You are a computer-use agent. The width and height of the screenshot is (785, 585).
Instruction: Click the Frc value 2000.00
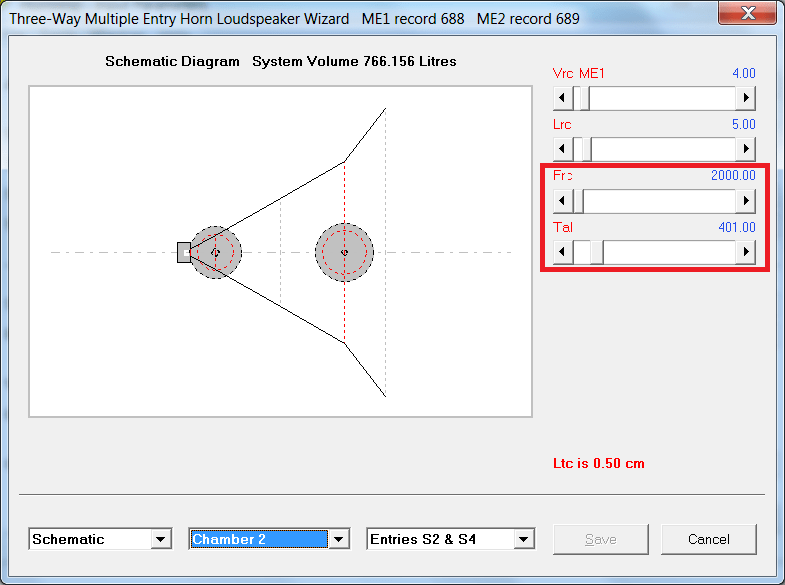click(733, 175)
